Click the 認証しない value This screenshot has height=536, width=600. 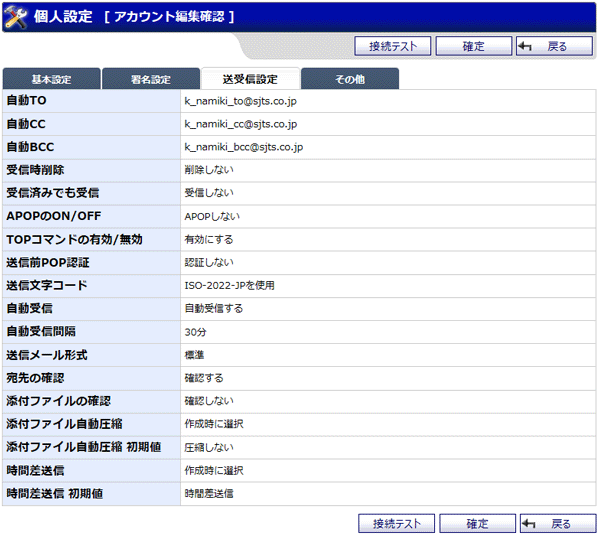pyautogui.click(x=209, y=262)
